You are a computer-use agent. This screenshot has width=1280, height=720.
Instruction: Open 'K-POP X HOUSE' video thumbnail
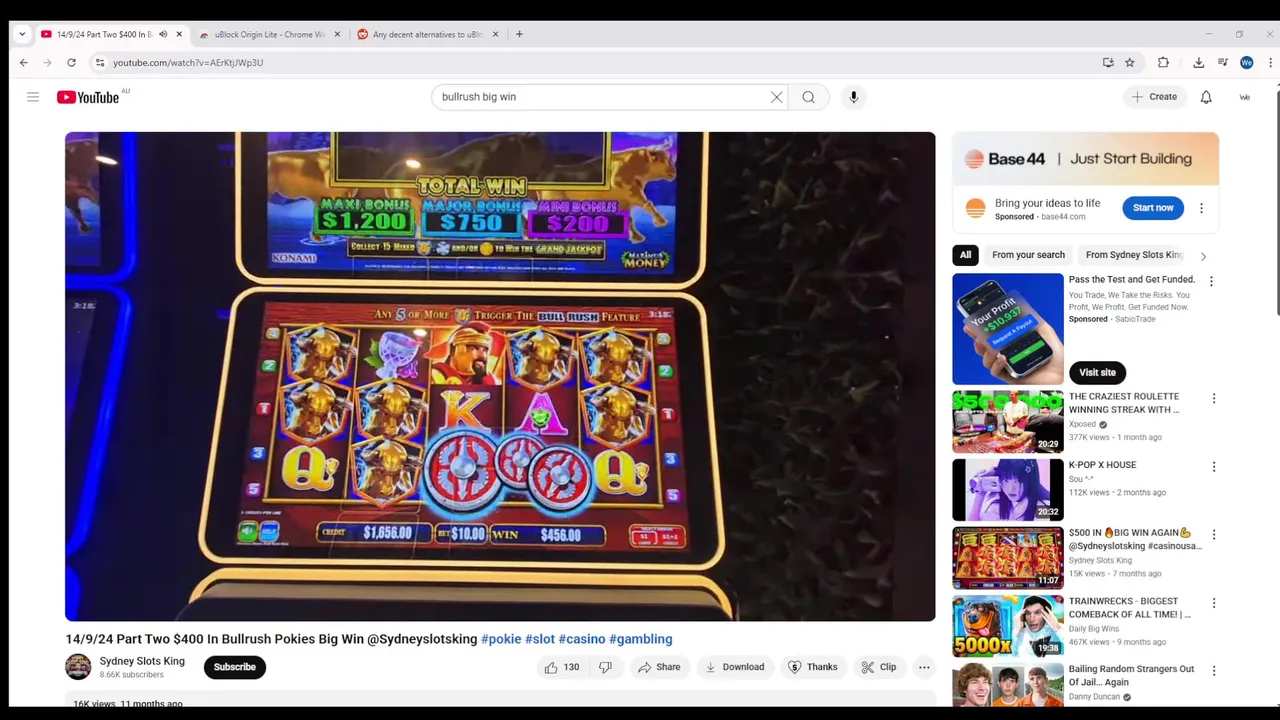[x=1008, y=490]
